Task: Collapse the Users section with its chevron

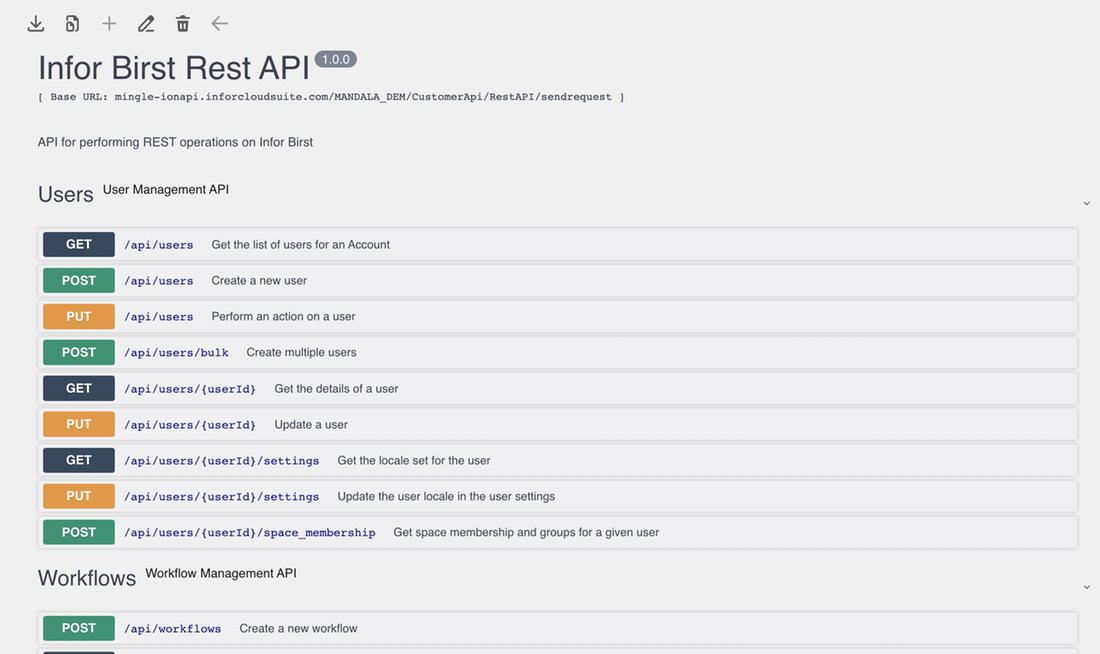Action: click(x=1086, y=203)
